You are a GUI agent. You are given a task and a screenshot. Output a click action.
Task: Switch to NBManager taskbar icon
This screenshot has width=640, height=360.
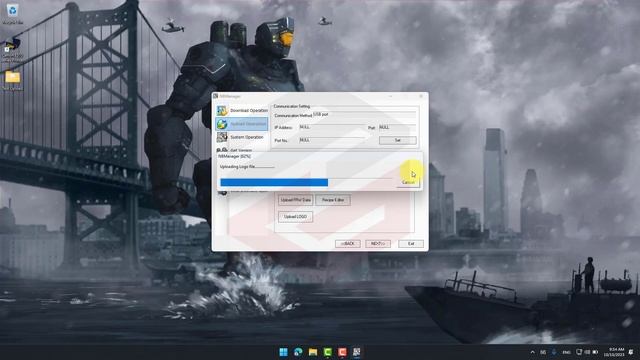[357, 352]
